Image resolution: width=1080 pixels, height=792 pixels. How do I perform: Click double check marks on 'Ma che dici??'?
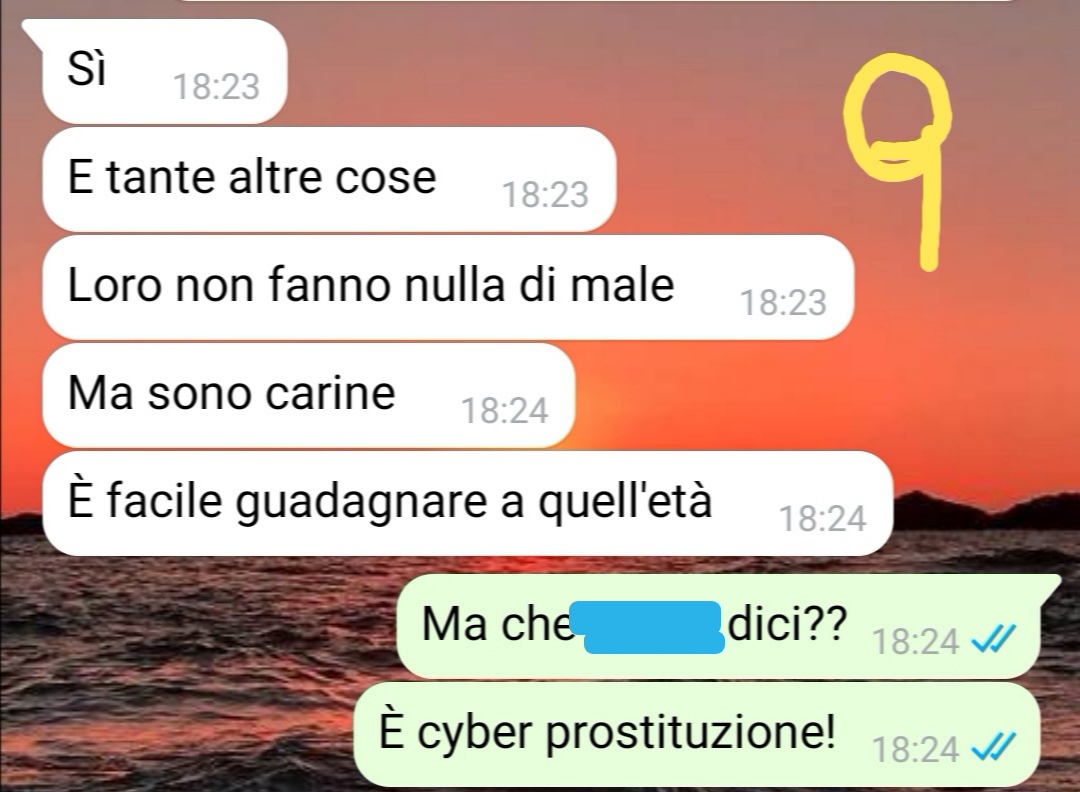pos(993,641)
